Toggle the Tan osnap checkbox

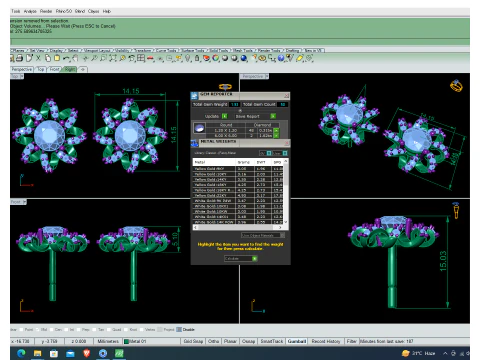(x=94, y=330)
